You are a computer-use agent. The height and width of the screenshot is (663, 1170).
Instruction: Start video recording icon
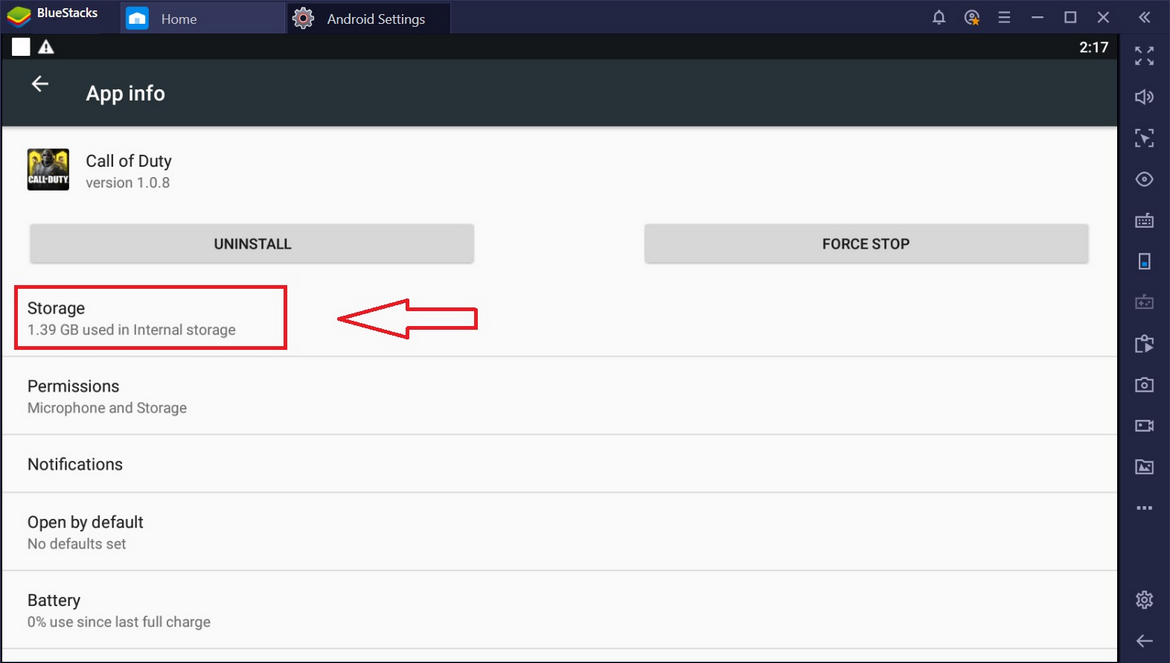point(1144,425)
